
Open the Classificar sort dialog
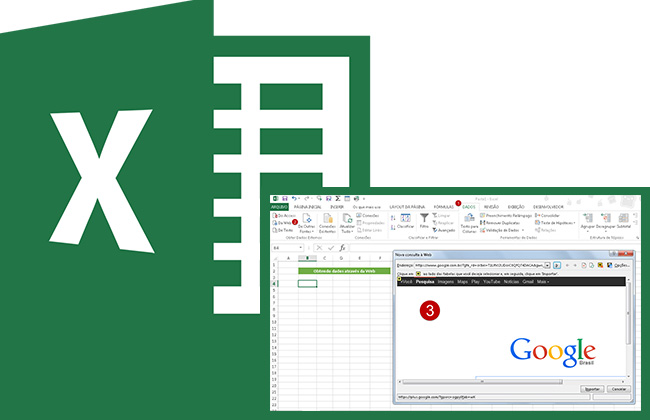point(405,221)
